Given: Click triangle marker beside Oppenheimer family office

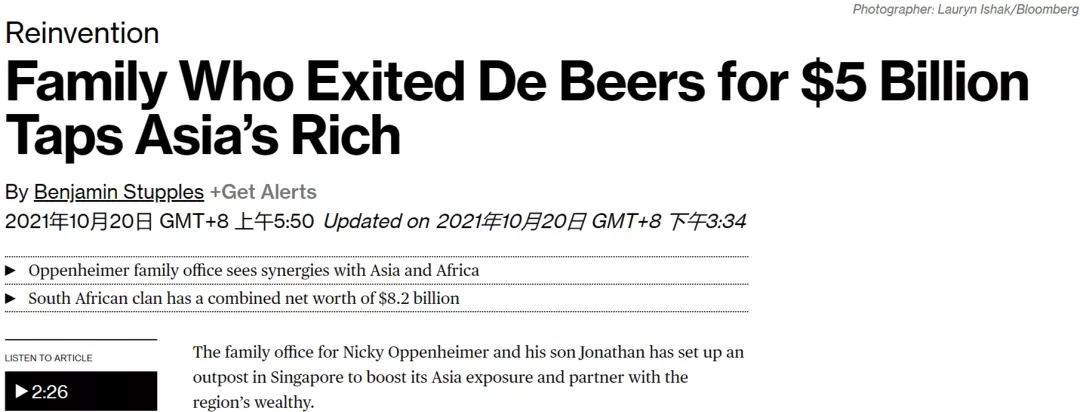Looking at the screenshot, I should [10, 271].
